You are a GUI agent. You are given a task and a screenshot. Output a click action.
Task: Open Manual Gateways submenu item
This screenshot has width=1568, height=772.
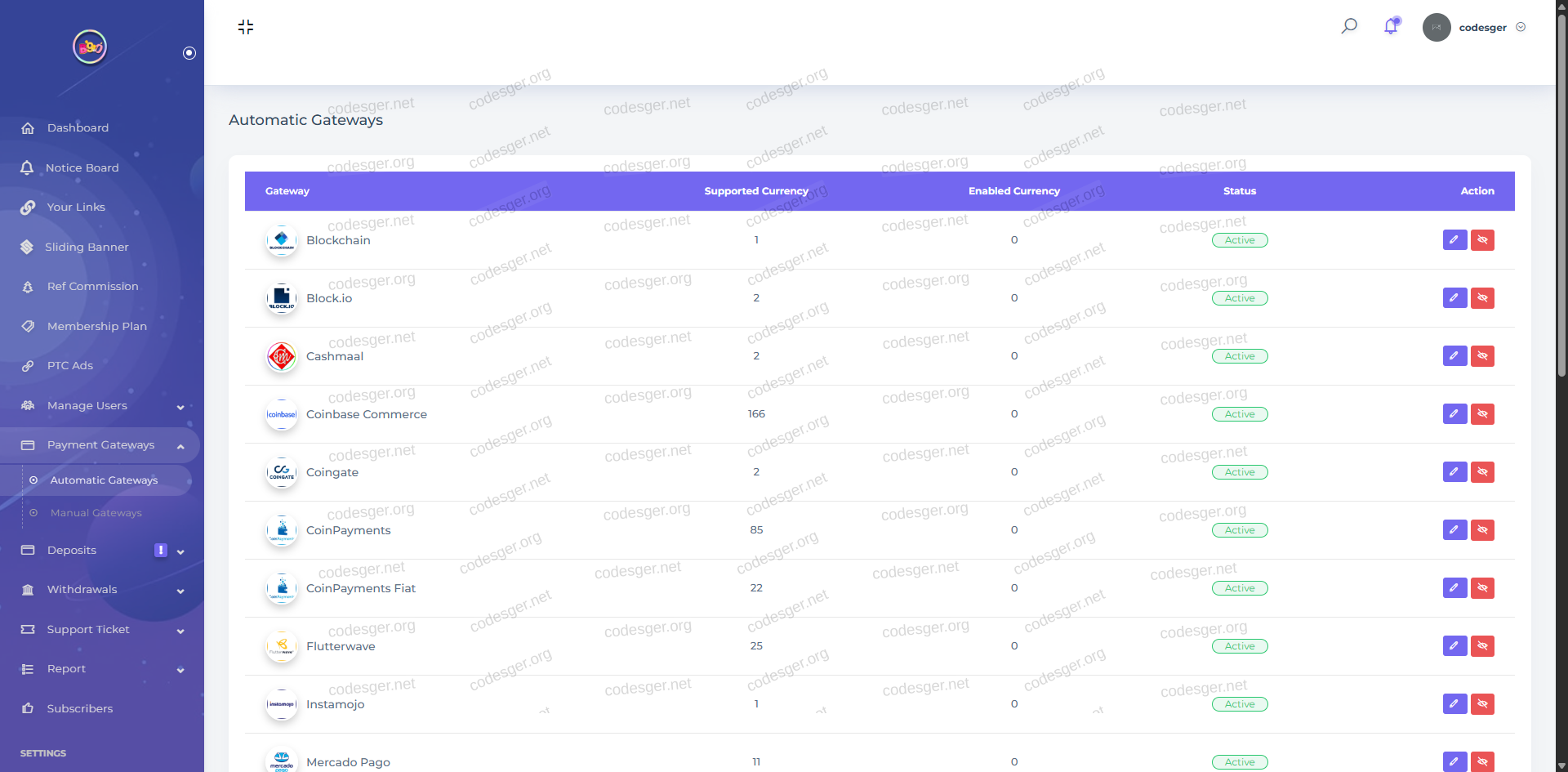96,513
